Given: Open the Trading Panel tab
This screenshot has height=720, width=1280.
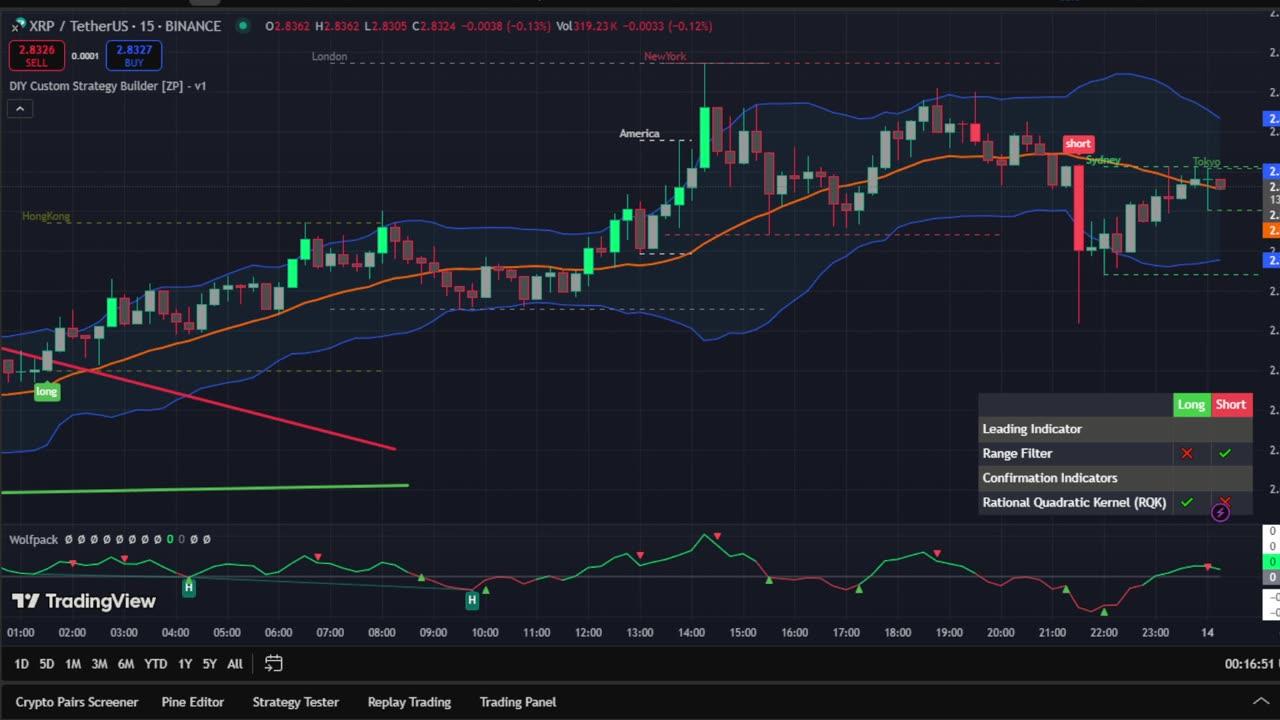Looking at the screenshot, I should pos(518,702).
